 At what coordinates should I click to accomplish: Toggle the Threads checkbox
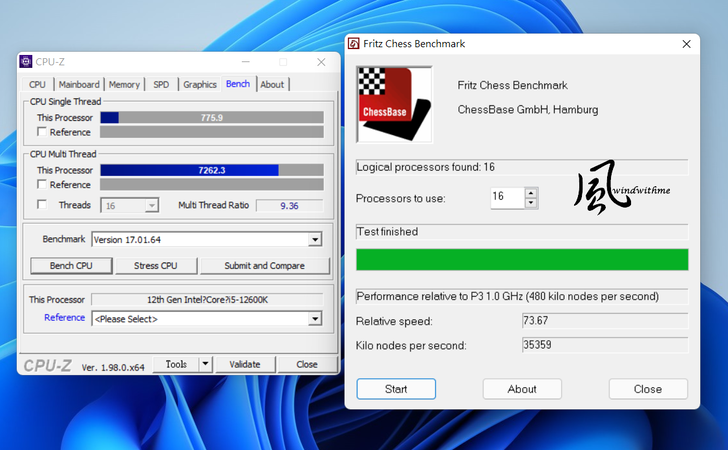[x=41, y=205]
